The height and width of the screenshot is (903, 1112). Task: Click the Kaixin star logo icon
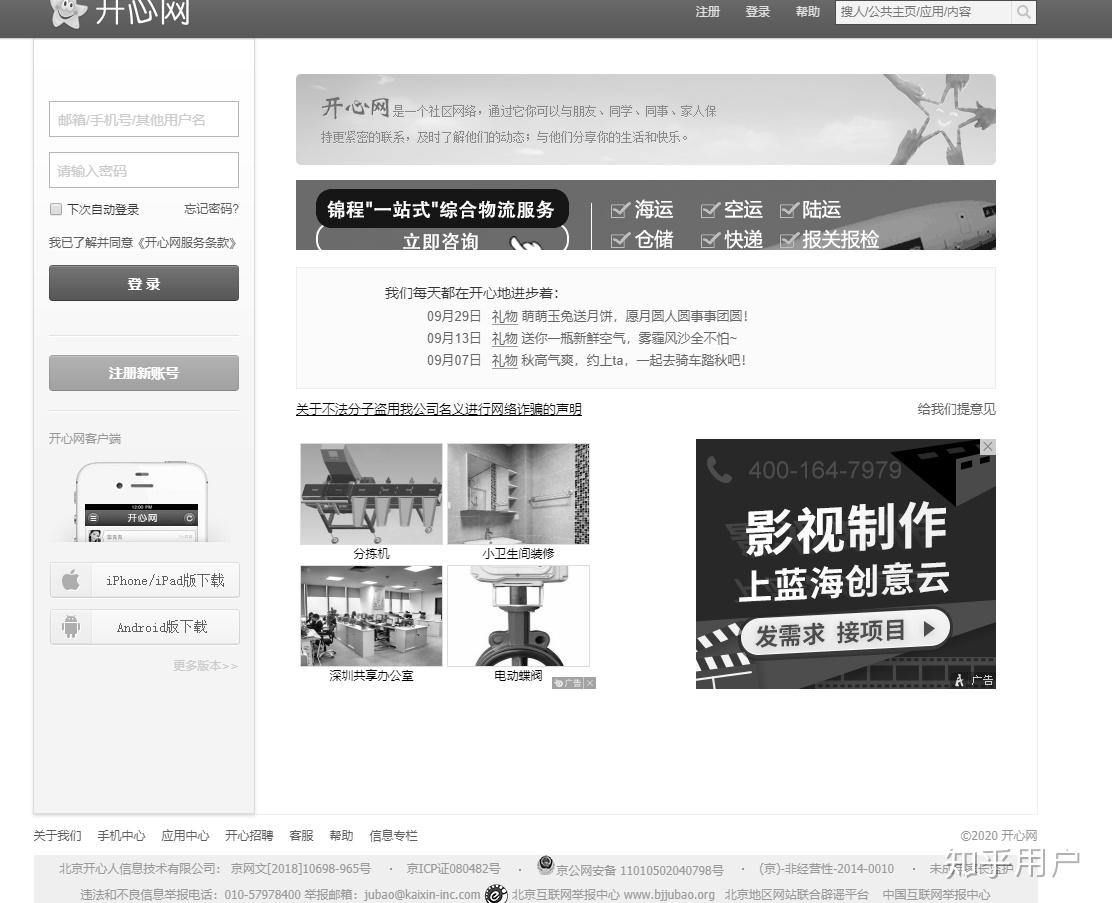point(68,13)
